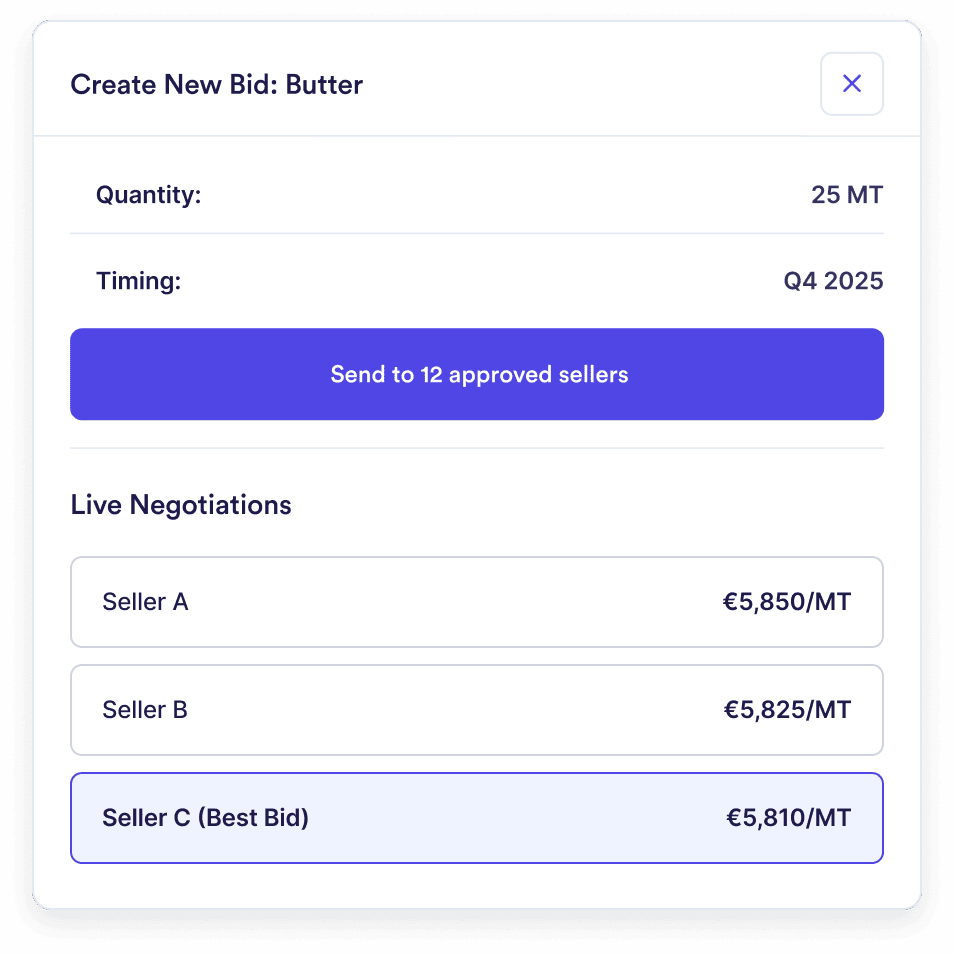The image size is (954, 954).
Task: Click the Seller A name label
Action: click(145, 602)
